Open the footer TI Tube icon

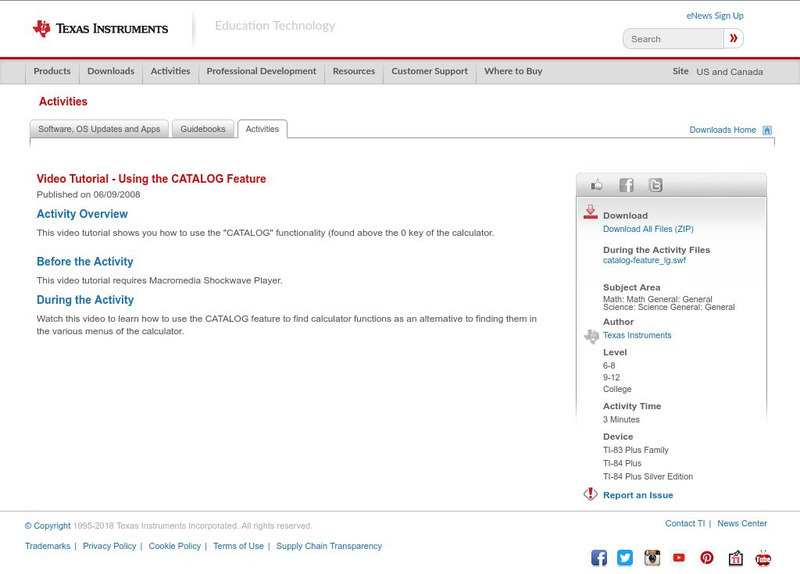[x=763, y=558]
